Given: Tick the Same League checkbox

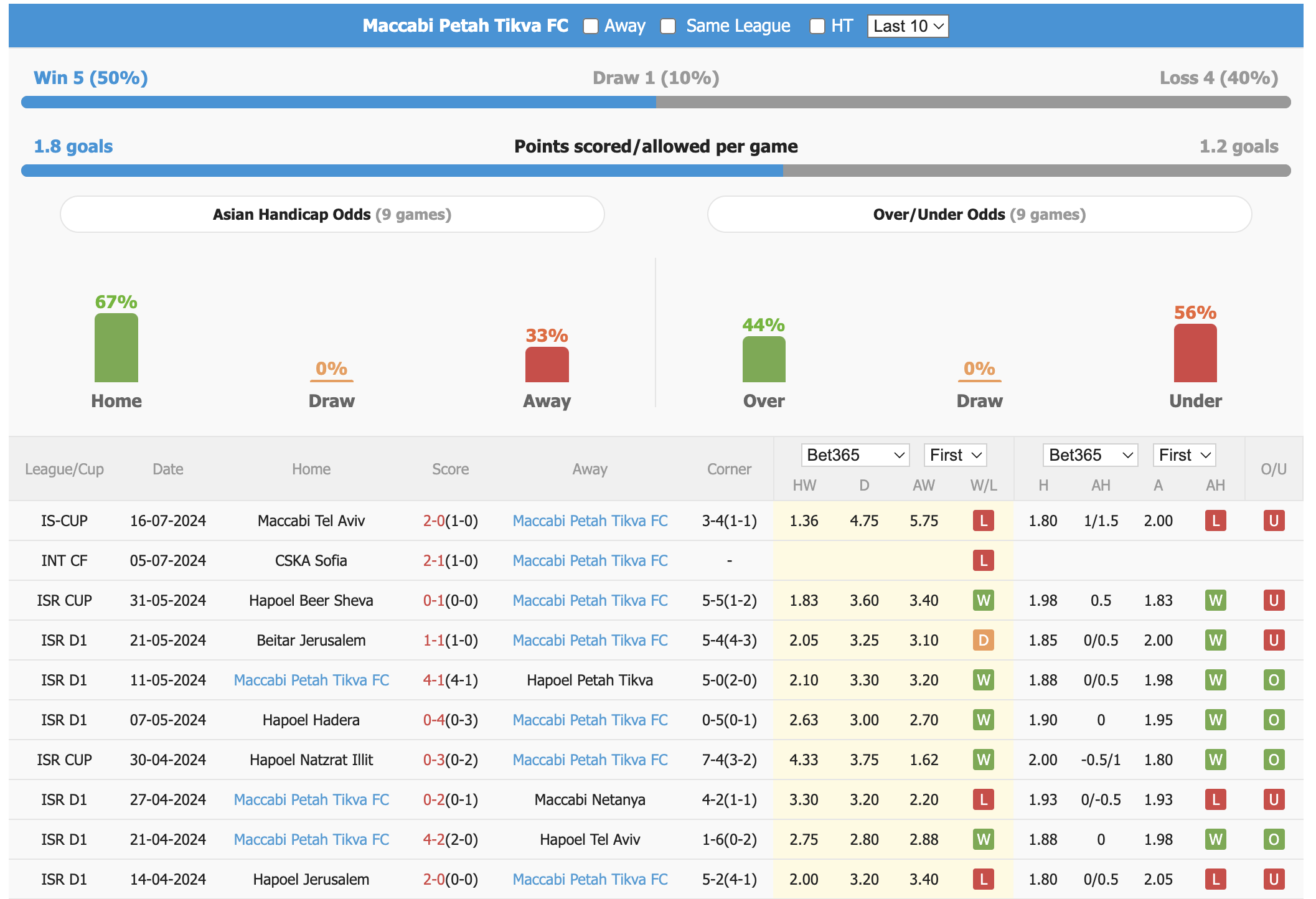Looking at the screenshot, I should tap(668, 26).
